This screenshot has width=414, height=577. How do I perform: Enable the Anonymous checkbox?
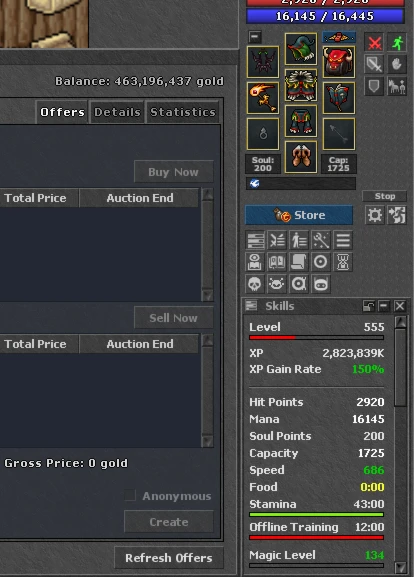[130, 495]
